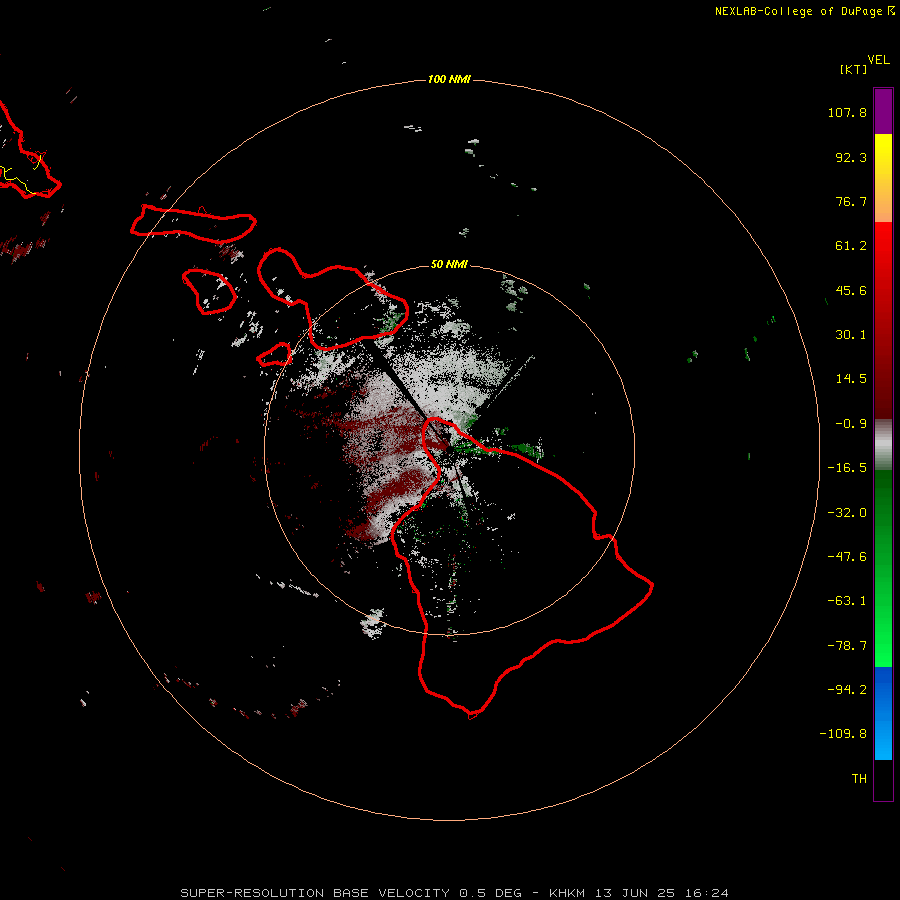Image resolution: width=900 pixels, height=900 pixels.
Task: Click the VEL legend title
Action: pos(879,60)
